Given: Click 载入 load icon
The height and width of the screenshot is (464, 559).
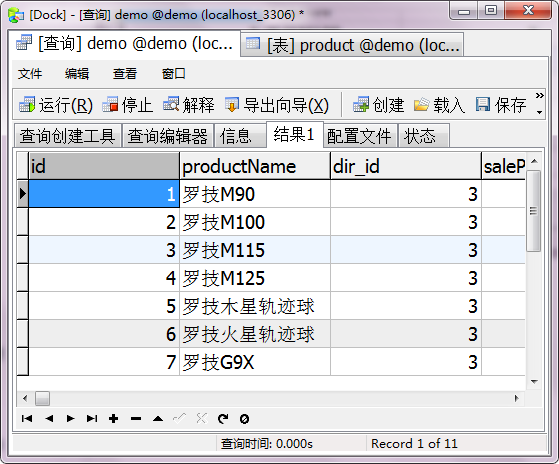Looking at the screenshot, I should click(x=421, y=104).
